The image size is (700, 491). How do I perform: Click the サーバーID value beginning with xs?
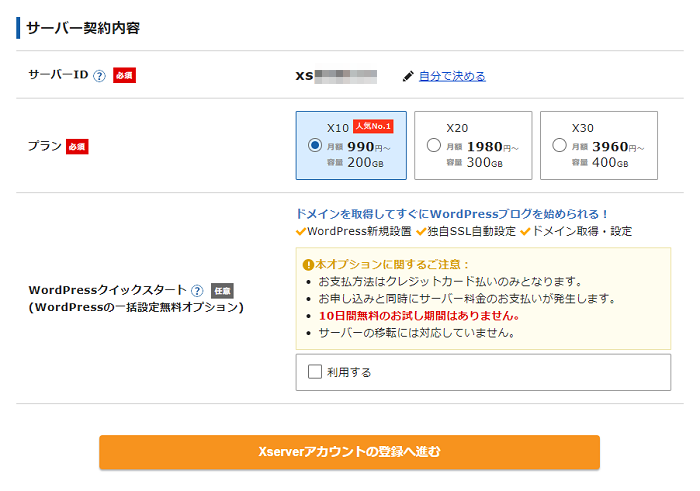pos(336,76)
